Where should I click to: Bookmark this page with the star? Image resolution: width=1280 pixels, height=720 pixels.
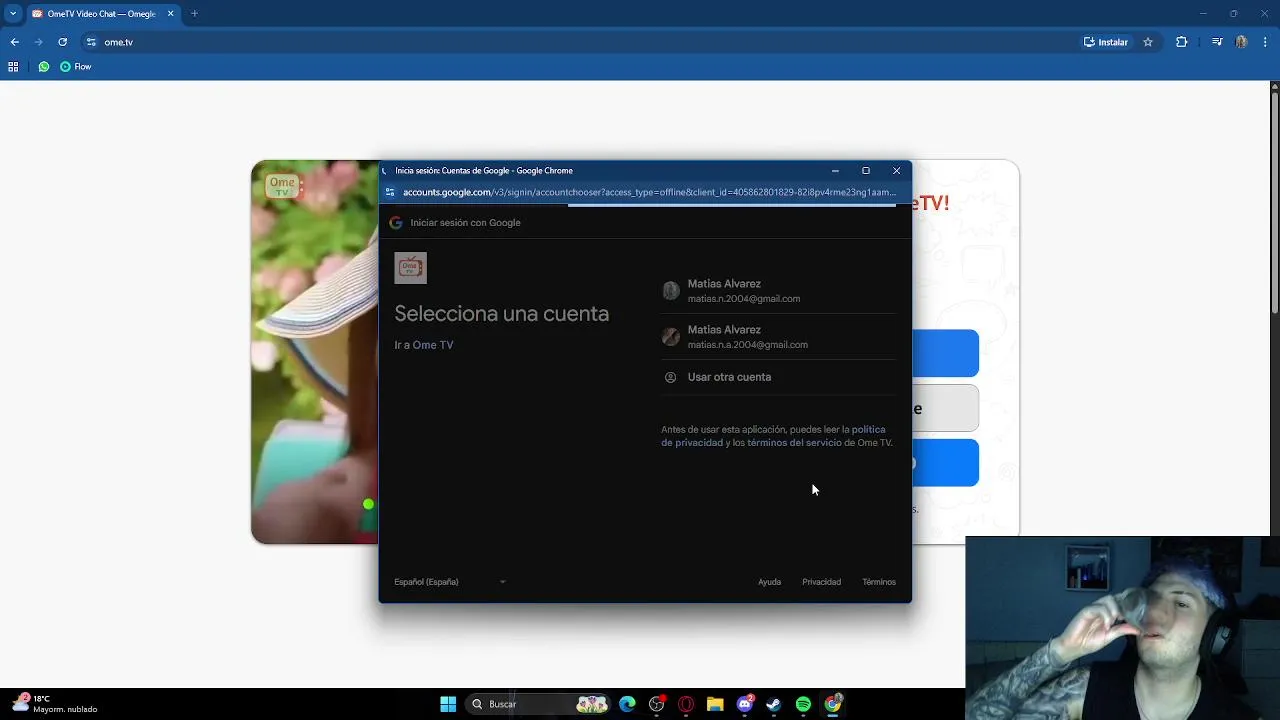(x=1148, y=42)
